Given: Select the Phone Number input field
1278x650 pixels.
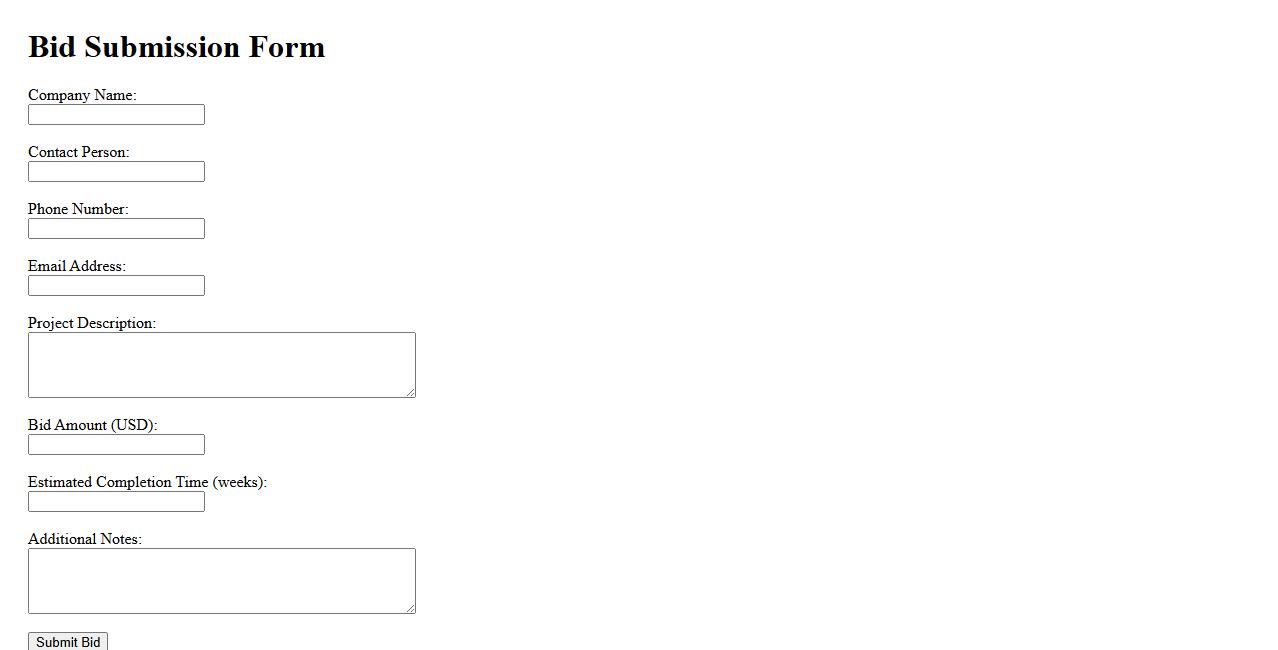Looking at the screenshot, I should click(116, 229).
